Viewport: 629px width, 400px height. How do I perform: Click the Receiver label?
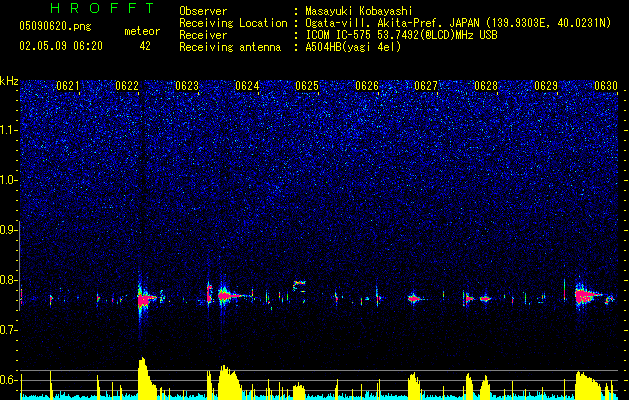[203, 35]
